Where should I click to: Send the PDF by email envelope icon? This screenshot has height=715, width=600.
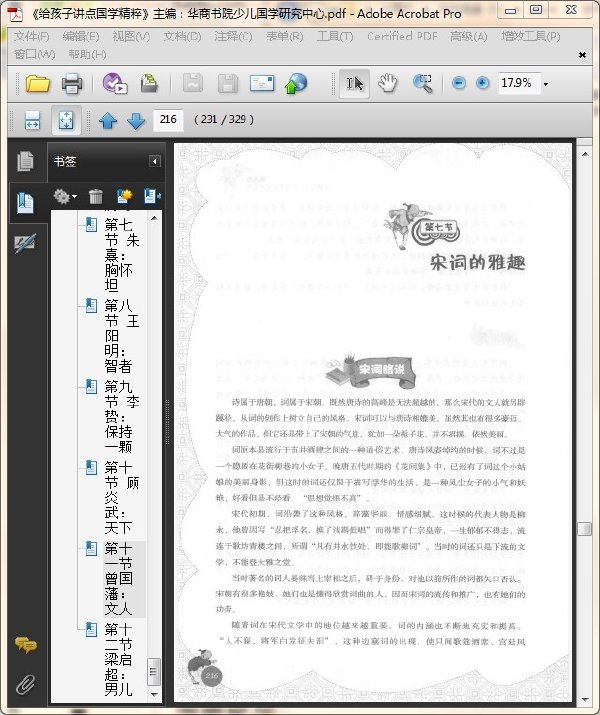(262, 83)
